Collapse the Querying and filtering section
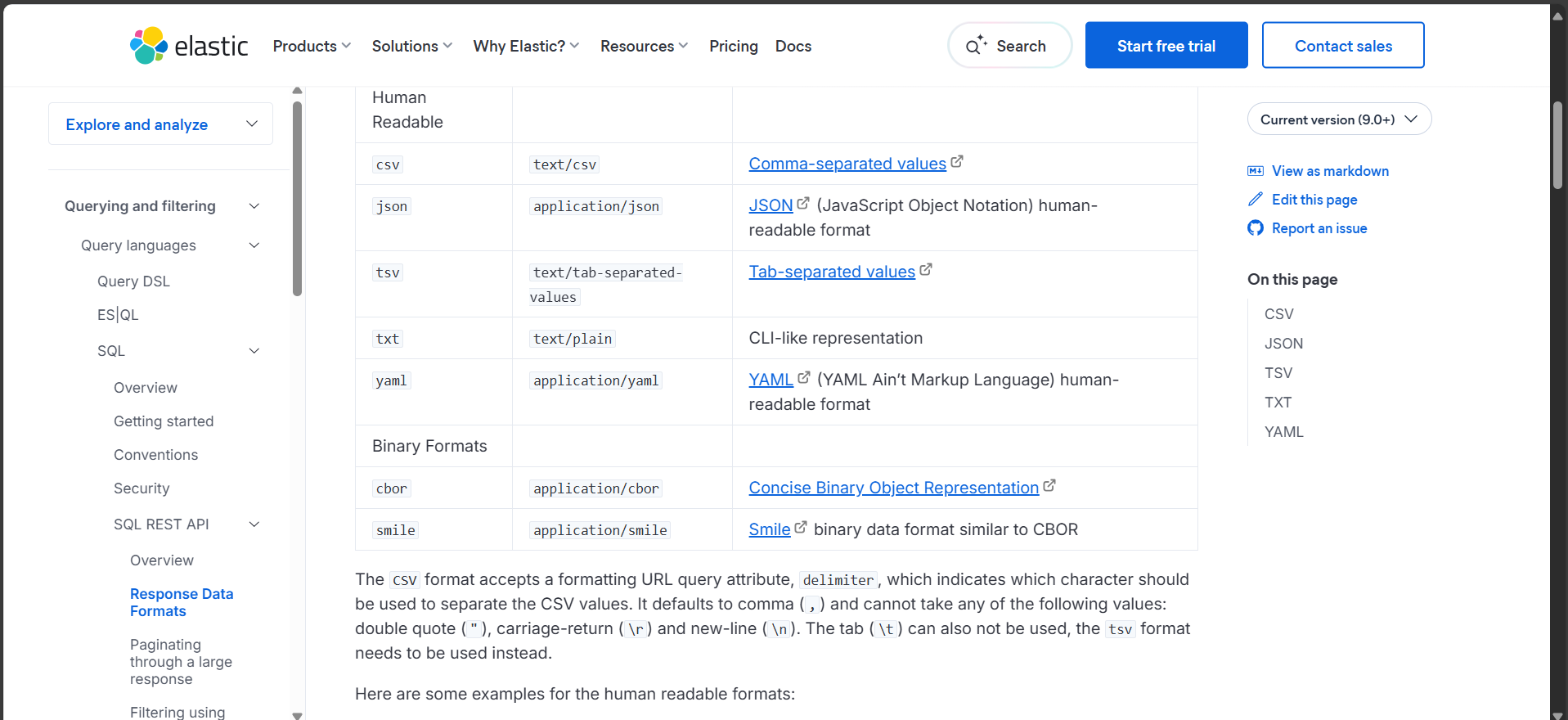The image size is (1568, 720). (254, 206)
